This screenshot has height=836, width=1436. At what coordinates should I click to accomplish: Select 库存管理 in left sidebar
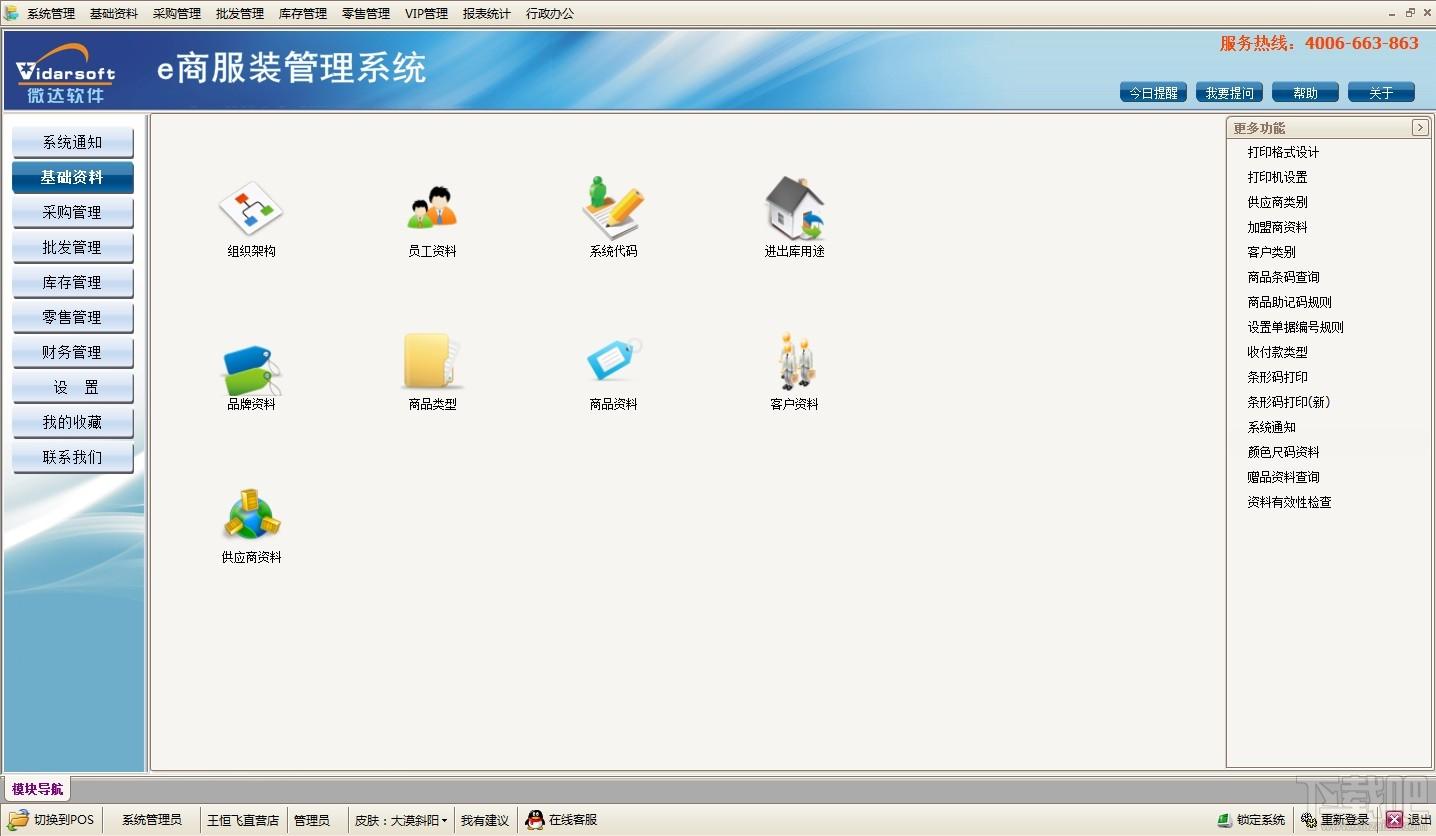click(x=72, y=283)
